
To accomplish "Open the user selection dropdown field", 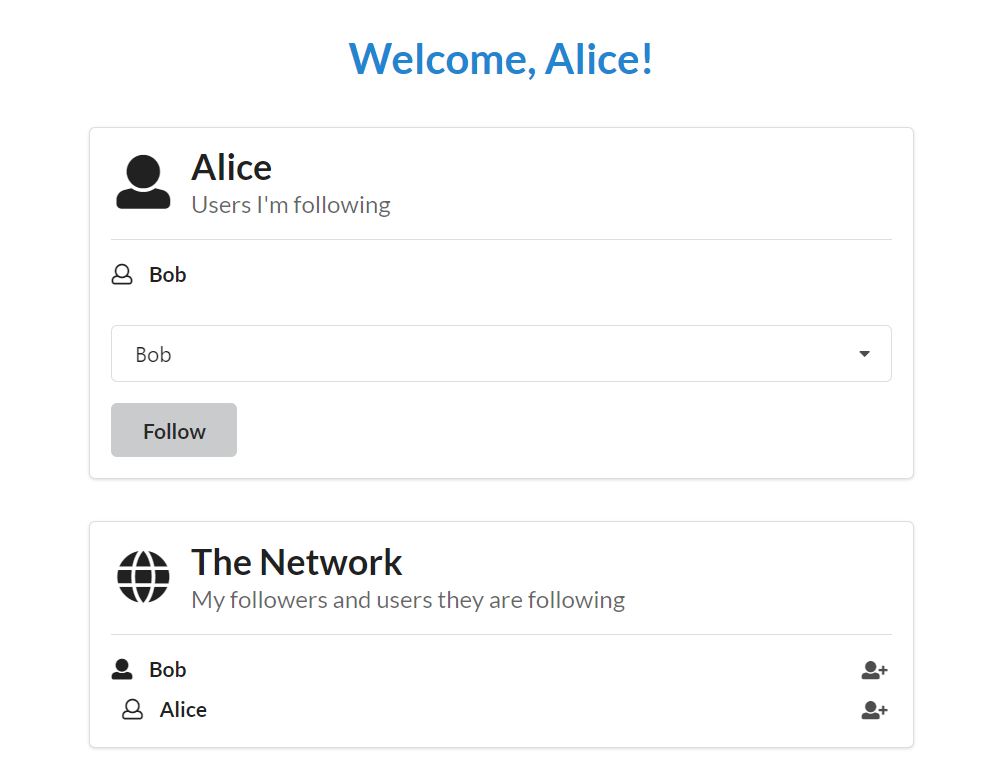I will [500, 354].
